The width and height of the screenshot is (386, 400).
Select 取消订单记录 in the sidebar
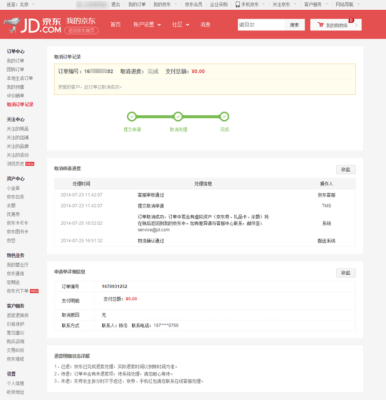tap(20, 104)
